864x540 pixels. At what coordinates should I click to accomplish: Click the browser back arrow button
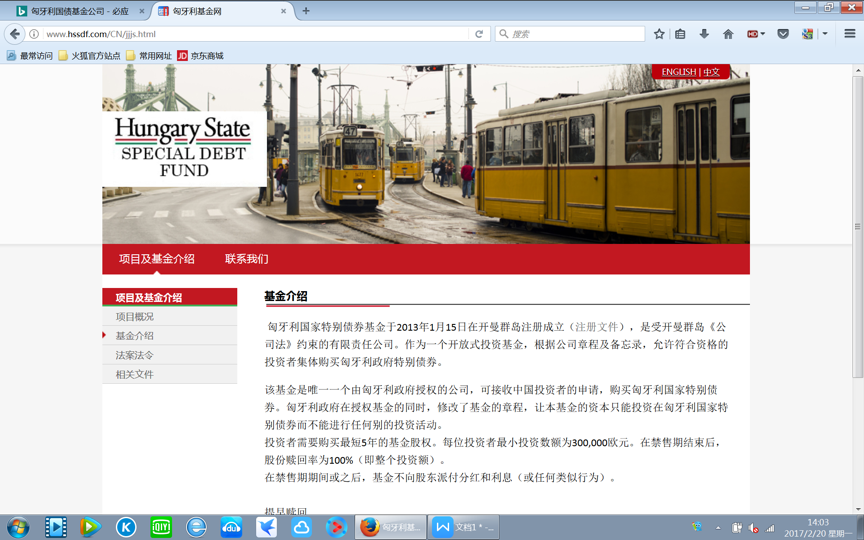(15, 34)
